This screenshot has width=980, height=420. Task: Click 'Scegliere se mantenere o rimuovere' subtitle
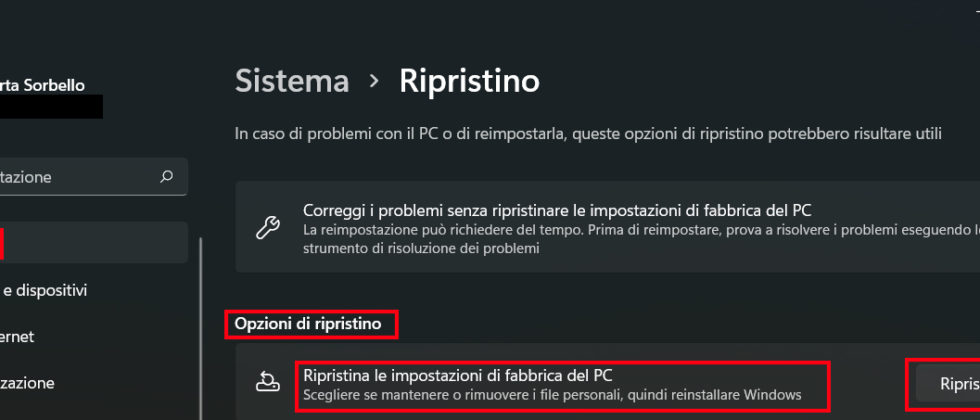[x=552, y=395]
